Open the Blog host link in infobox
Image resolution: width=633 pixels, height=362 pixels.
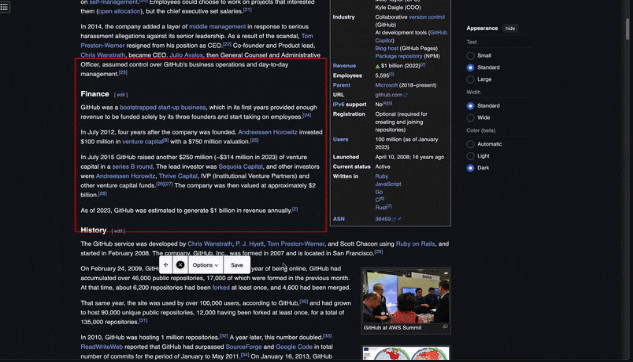(x=387, y=48)
